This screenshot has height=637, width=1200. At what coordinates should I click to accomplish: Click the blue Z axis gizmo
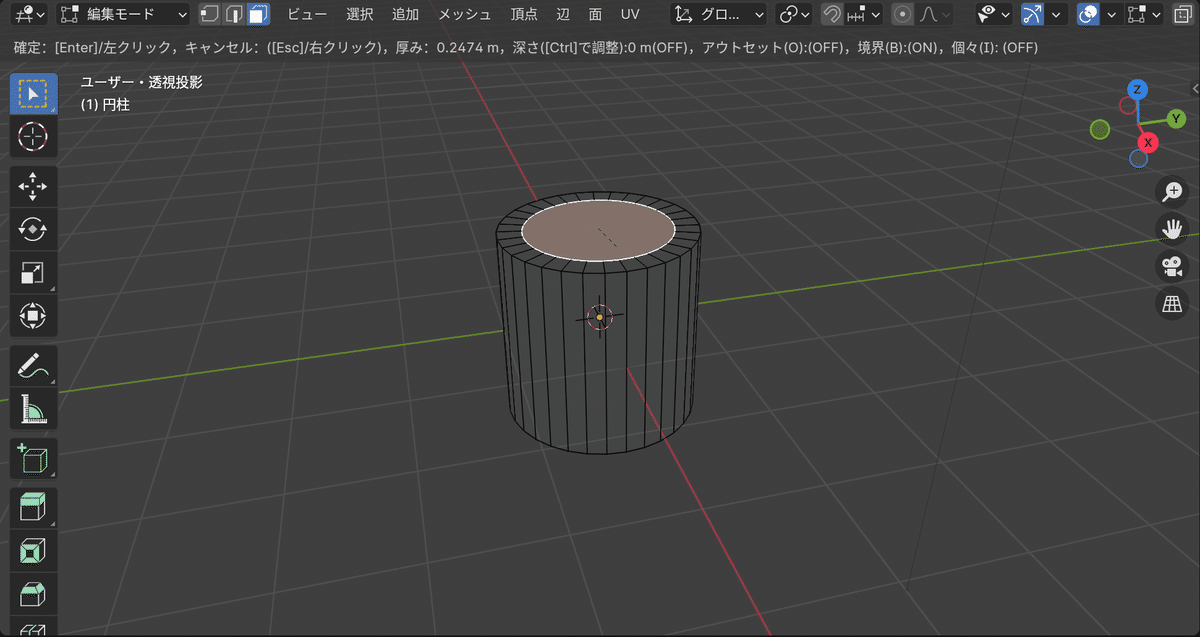(x=1137, y=89)
